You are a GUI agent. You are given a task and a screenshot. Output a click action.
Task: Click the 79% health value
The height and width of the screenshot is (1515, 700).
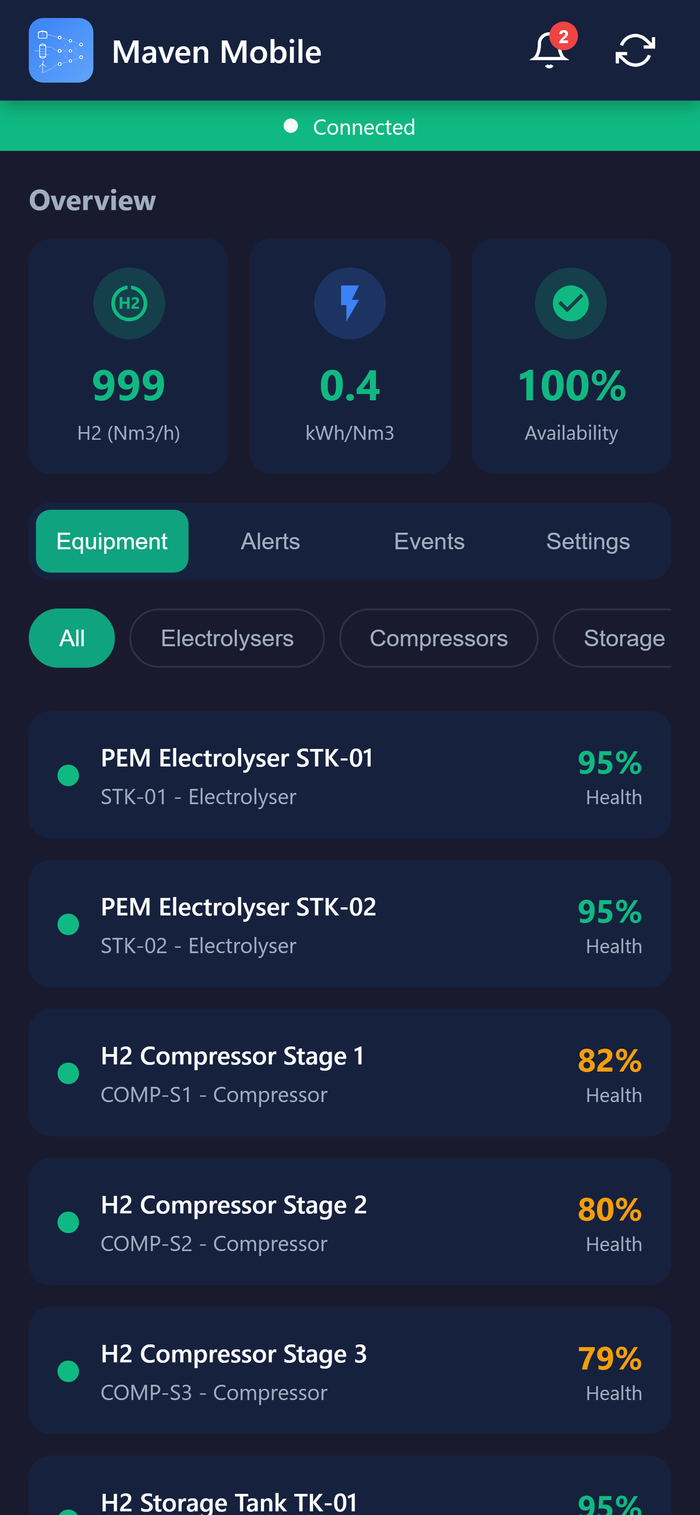(609, 1359)
